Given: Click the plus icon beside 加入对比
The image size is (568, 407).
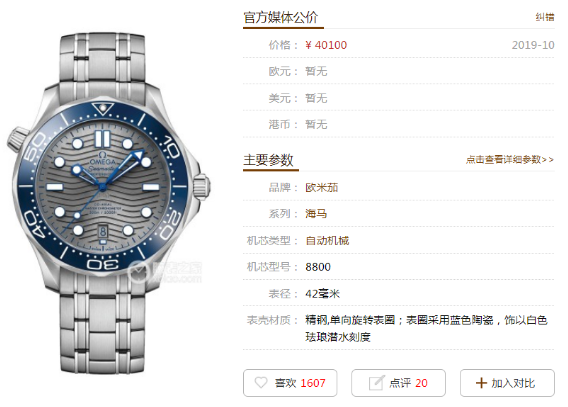Looking at the screenshot, I should 481,383.
